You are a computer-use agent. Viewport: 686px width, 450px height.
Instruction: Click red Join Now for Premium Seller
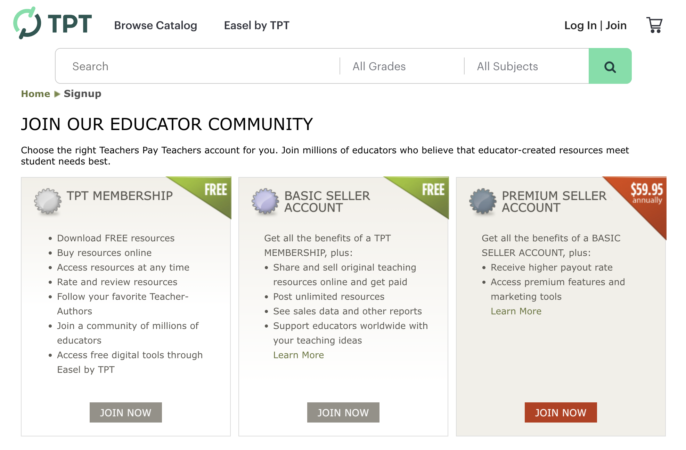560,412
